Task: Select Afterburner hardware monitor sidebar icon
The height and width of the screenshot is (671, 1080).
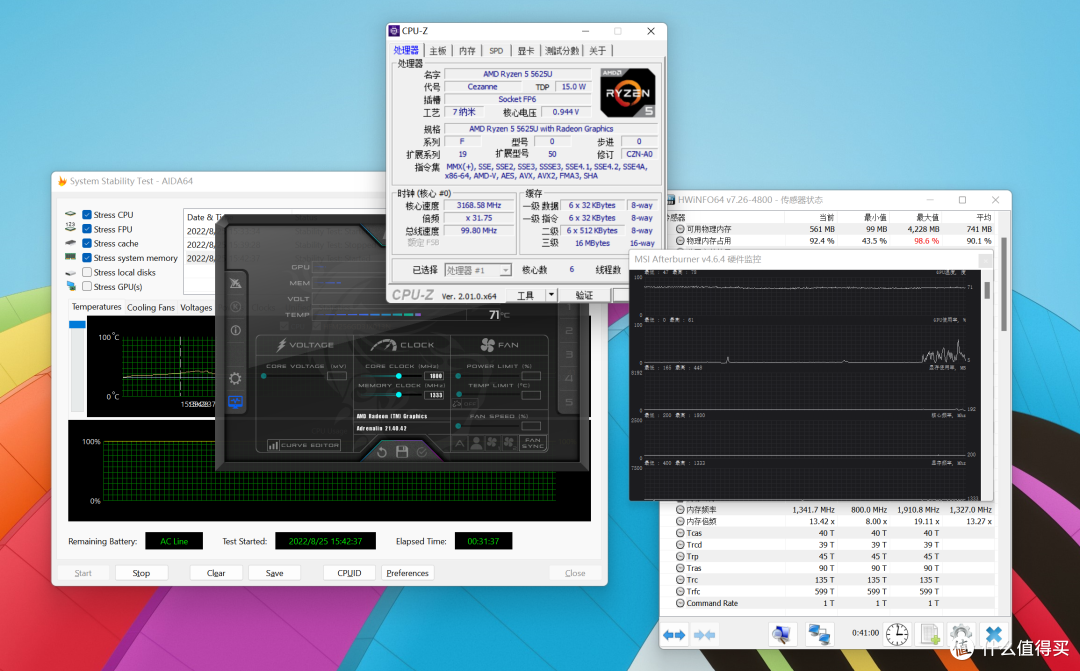Action: tap(234, 401)
